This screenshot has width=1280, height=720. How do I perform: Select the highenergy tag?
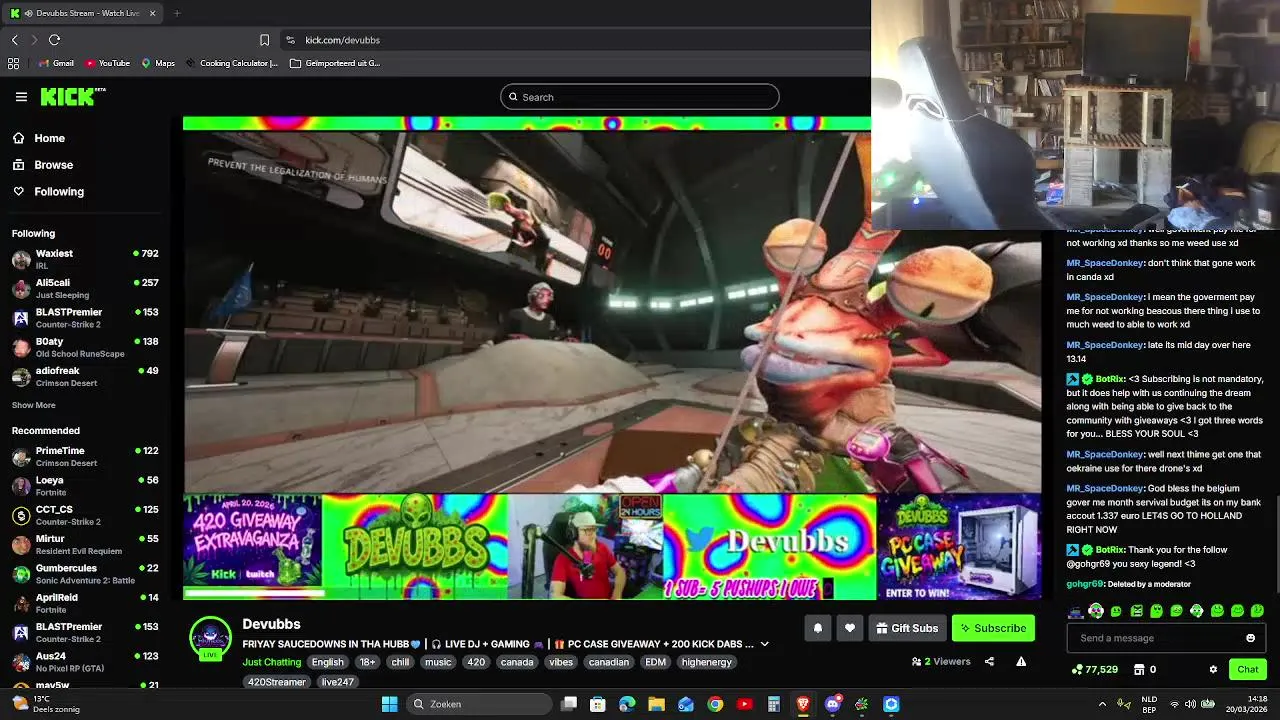pyautogui.click(x=707, y=662)
